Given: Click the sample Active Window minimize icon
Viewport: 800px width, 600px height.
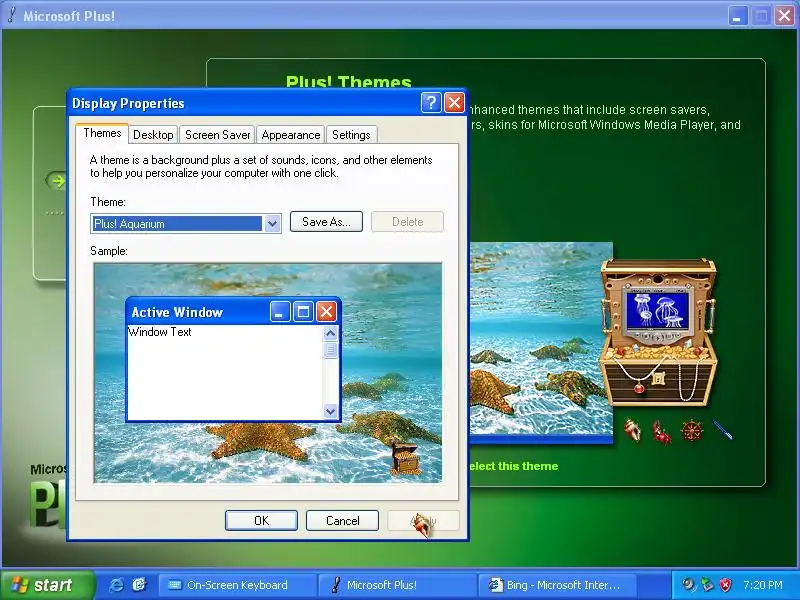Looking at the screenshot, I should (x=280, y=311).
